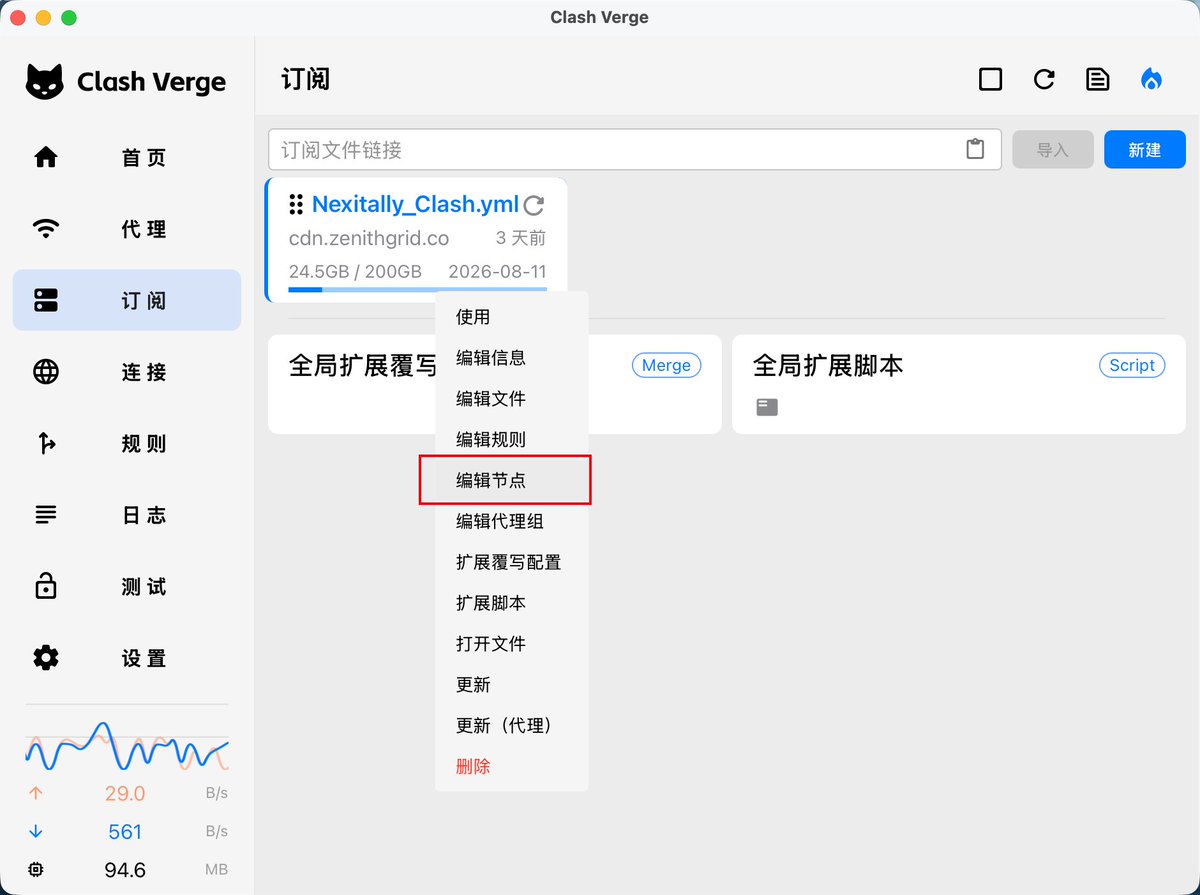Click the traffic graph in sidebar

(x=127, y=746)
